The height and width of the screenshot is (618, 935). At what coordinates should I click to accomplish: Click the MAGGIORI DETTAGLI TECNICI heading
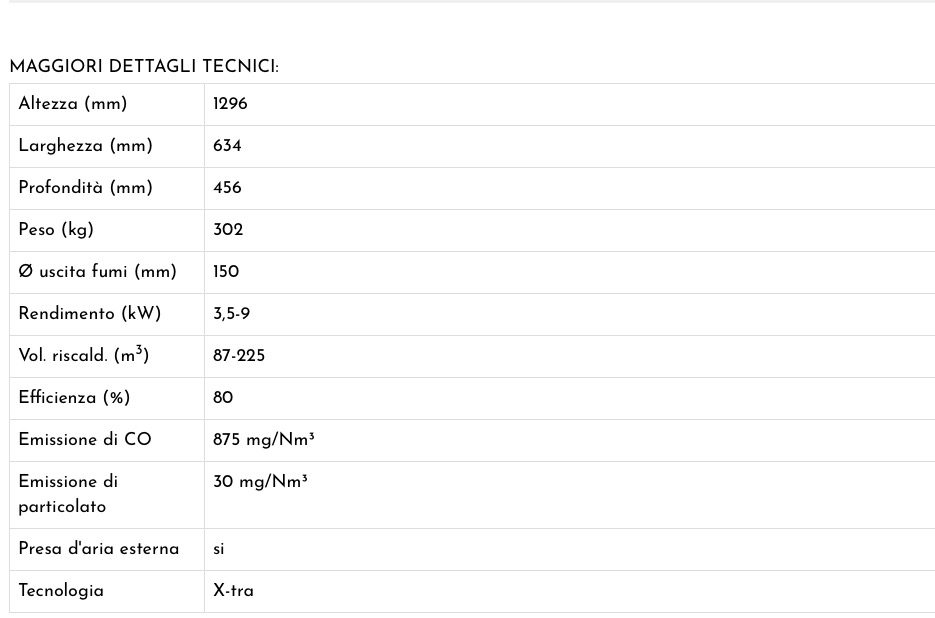point(144,66)
